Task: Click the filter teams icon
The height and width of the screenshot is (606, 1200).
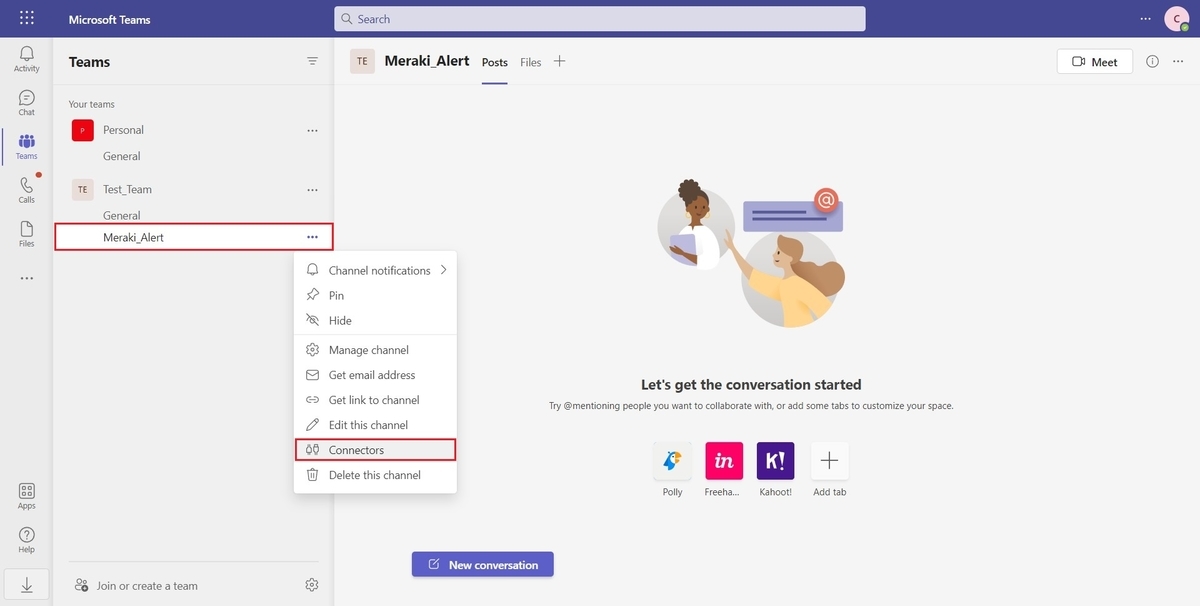Action: coord(312,62)
